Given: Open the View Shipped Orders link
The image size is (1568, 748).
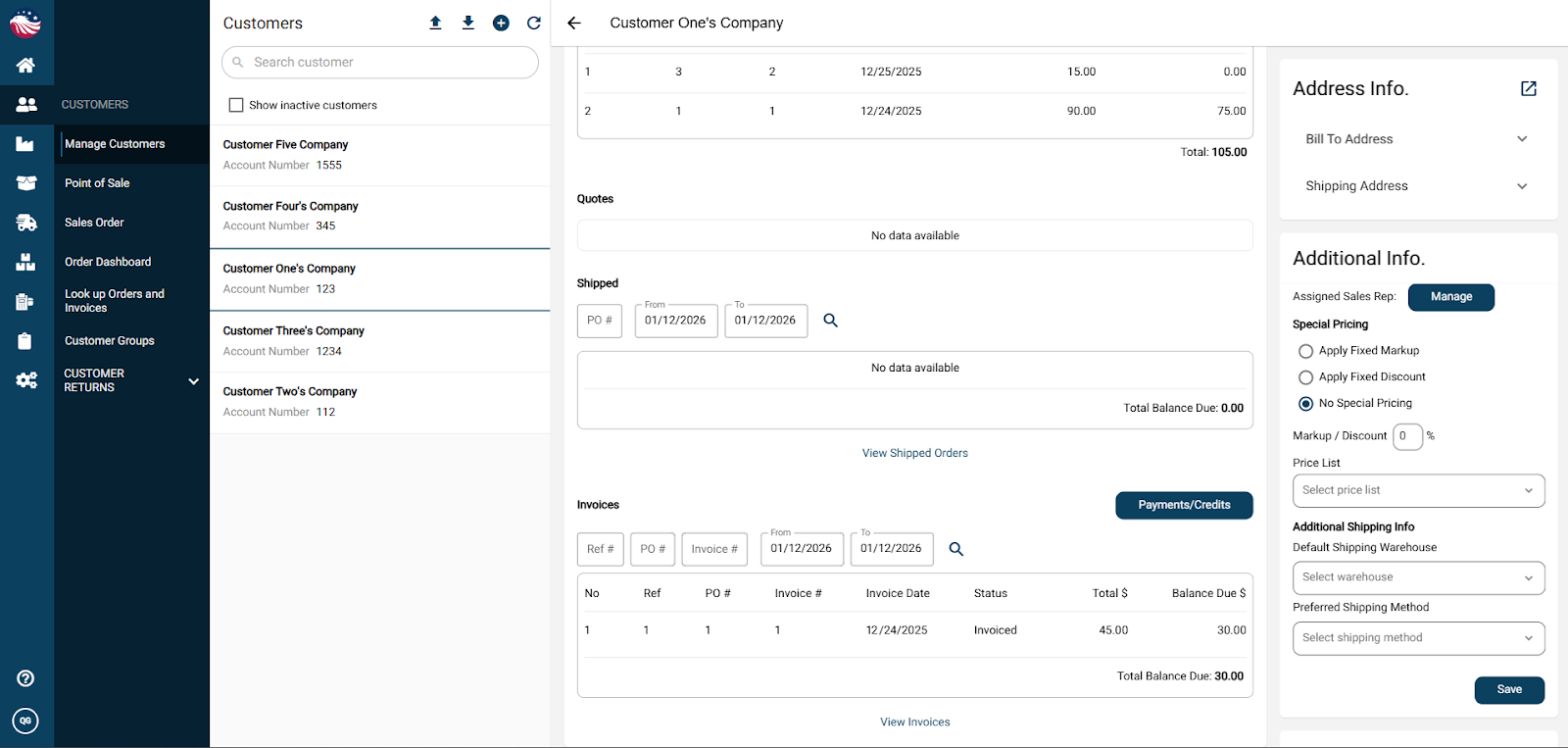Looking at the screenshot, I should (914, 453).
